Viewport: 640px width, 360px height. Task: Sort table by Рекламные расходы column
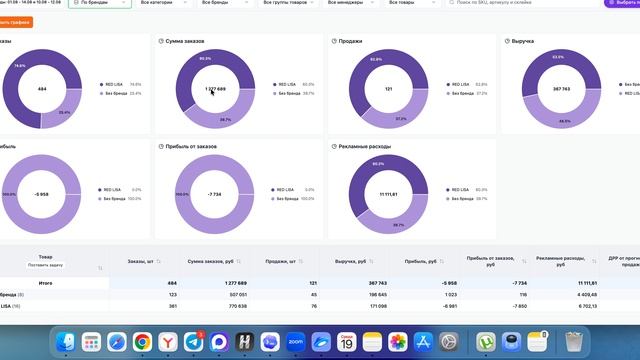tap(594, 261)
